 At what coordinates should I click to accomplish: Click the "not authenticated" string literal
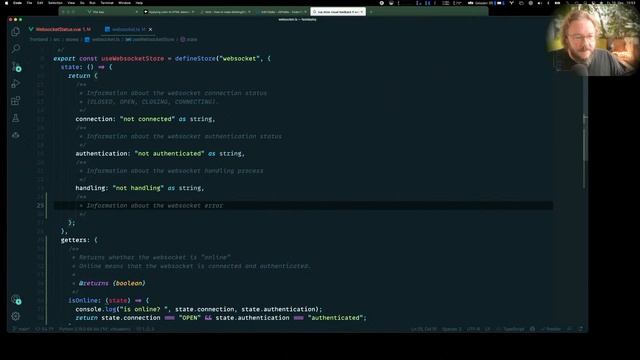tap(169, 153)
